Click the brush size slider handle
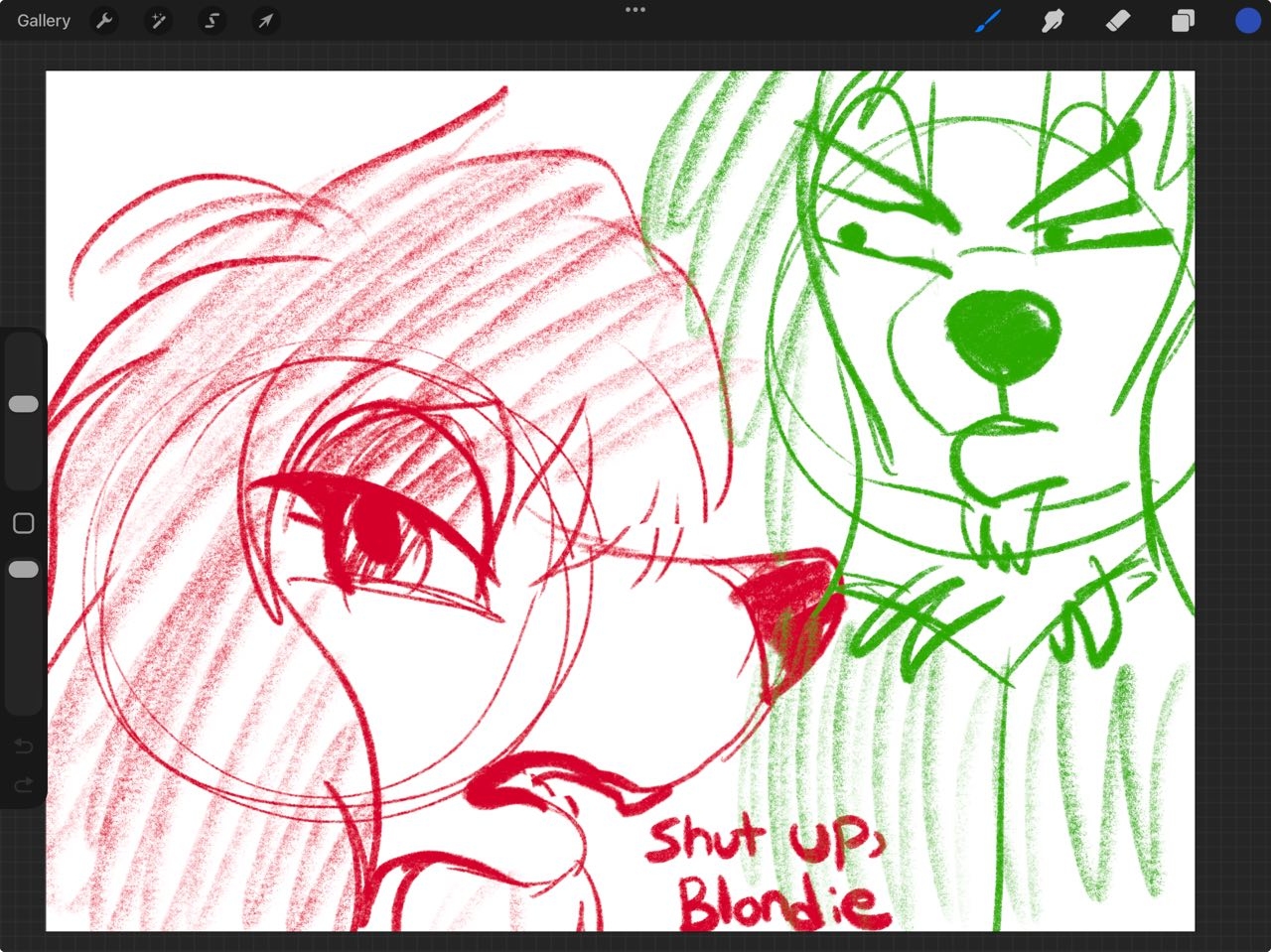1271x952 pixels. pyautogui.click(x=24, y=404)
